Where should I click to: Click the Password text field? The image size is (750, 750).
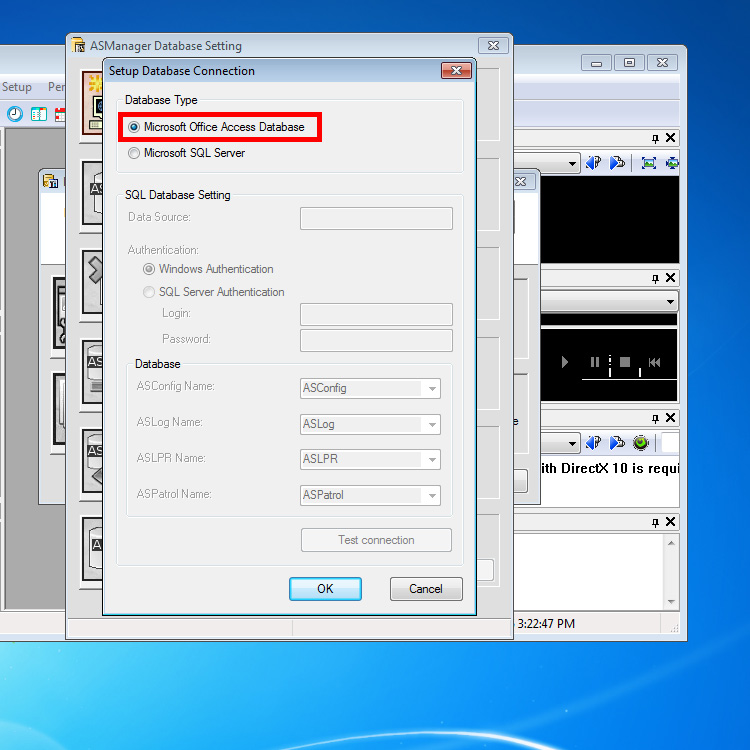[x=376, y=340]
